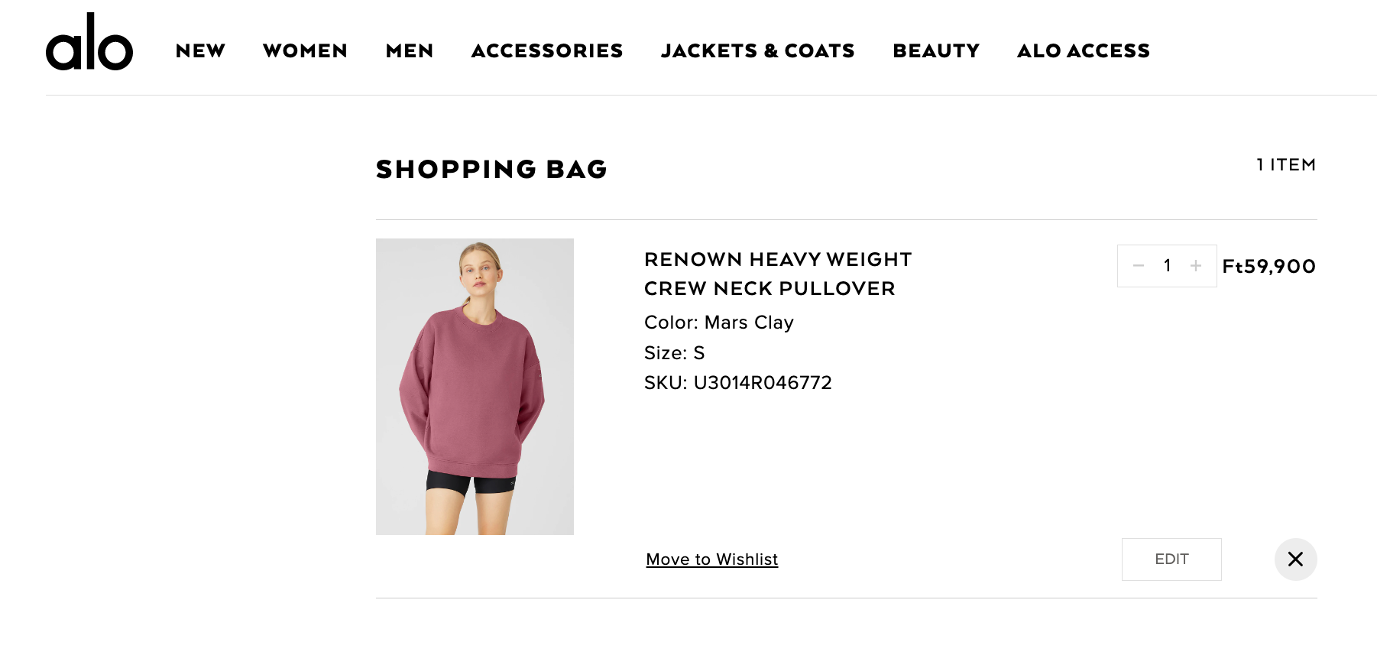The height and width of the screenshot is (668, 1378).
Task: Open the WOMEN navigation menu
Action: (x=305, y=51)
